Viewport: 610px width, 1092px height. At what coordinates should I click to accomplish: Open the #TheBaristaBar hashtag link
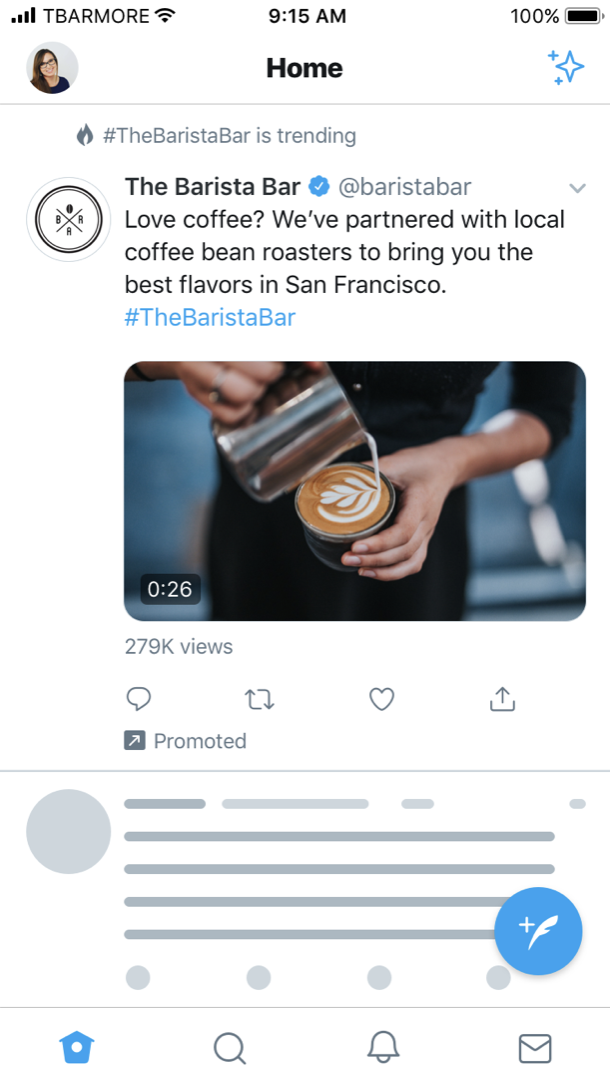point(210,318)
